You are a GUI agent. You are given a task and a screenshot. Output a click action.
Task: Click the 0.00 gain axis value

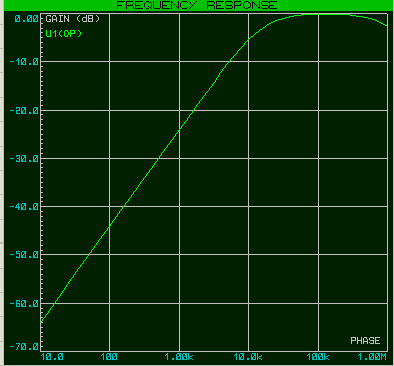coord(27,19)
